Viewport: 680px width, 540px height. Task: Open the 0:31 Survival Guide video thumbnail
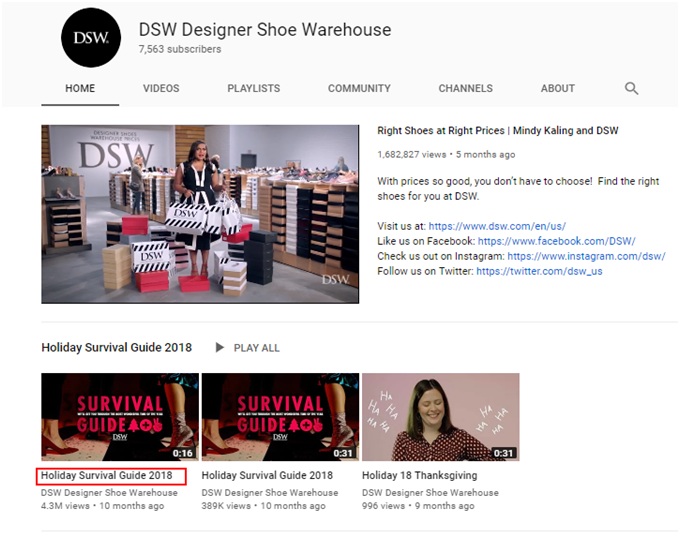click(280, 417)
